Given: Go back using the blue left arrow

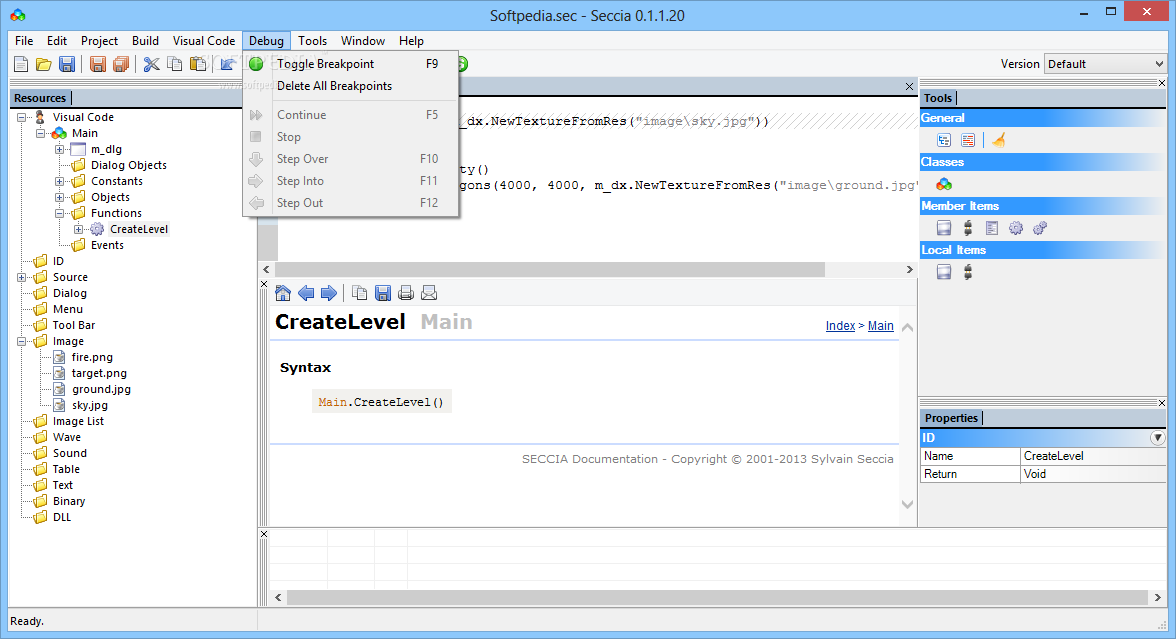Looking at the screenshot, I should 306,293.
